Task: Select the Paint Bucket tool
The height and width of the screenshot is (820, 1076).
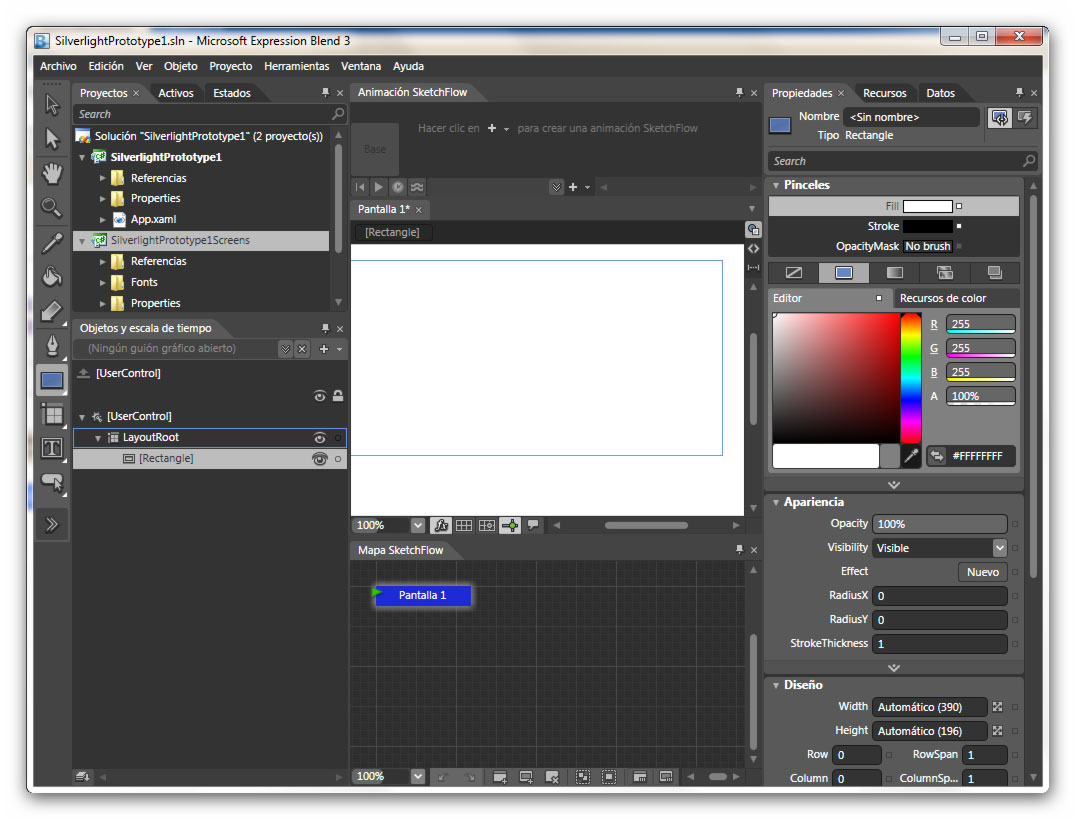Action: pyautogui.click(x=52, y=277)
